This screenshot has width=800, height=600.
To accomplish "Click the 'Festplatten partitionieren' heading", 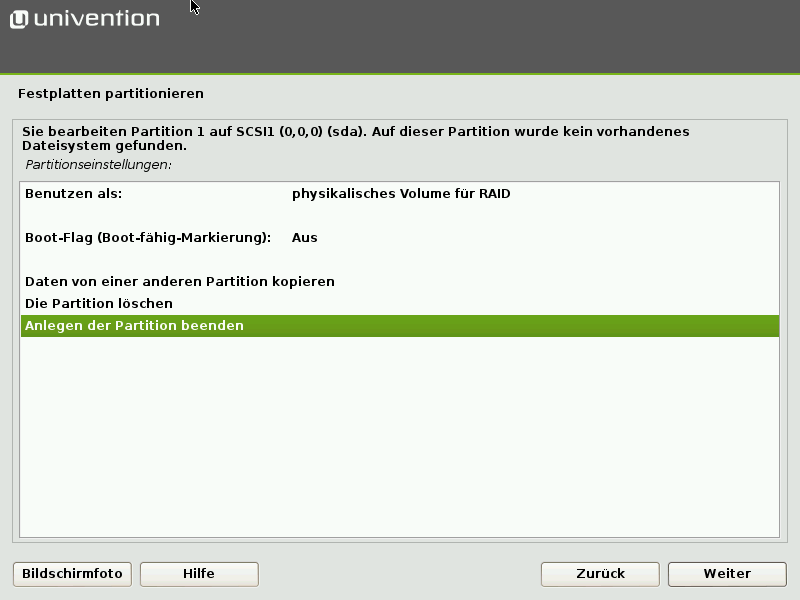I will tap(111, 94).
